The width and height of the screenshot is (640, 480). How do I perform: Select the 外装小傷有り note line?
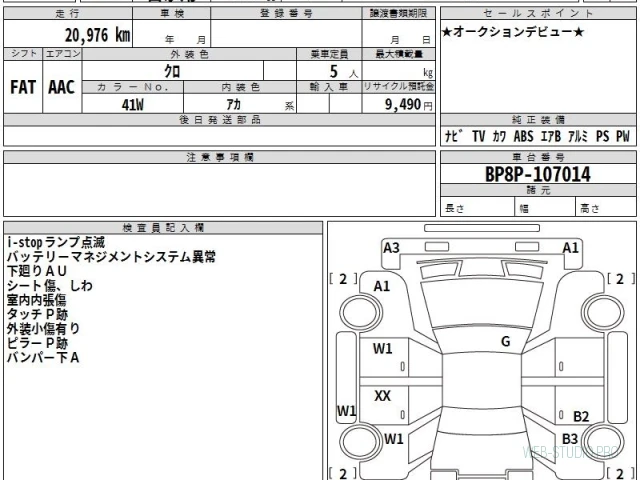[x=43, y=329]
